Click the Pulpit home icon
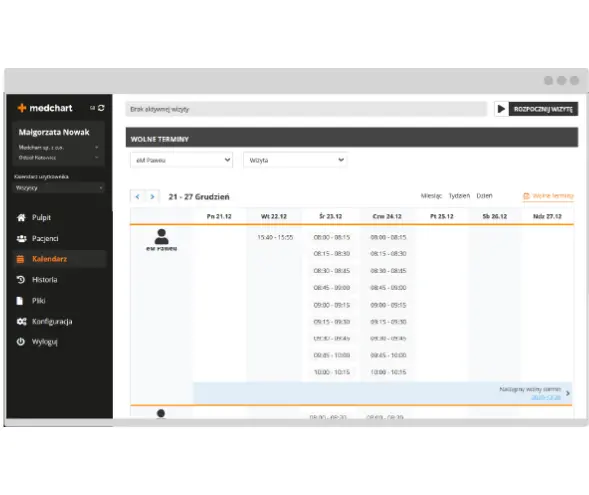 click(x=21, y=217)
